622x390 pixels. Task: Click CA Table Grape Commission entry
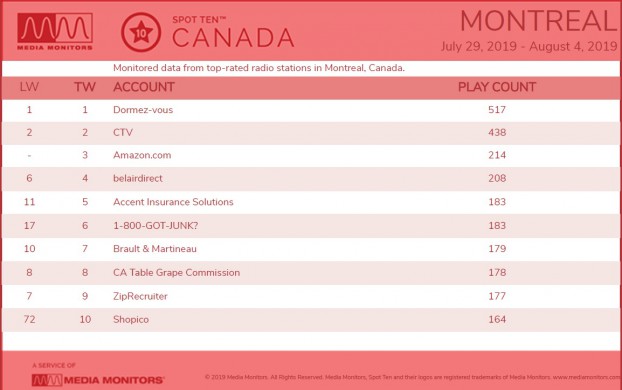(x=177, y=273)
